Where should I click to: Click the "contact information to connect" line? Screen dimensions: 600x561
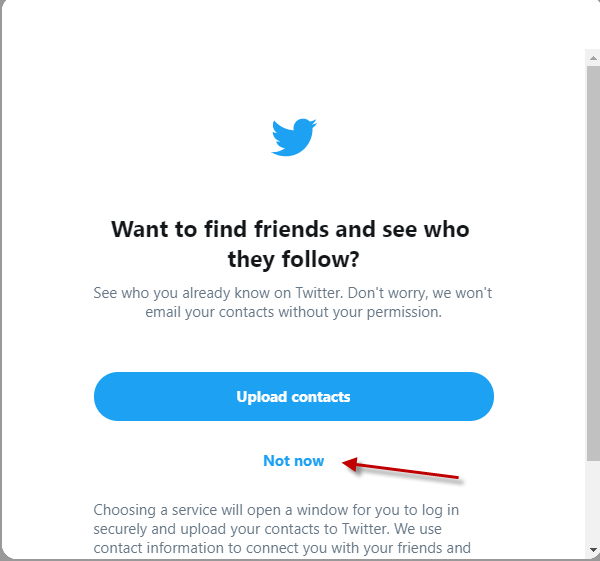tap(282, 548)
